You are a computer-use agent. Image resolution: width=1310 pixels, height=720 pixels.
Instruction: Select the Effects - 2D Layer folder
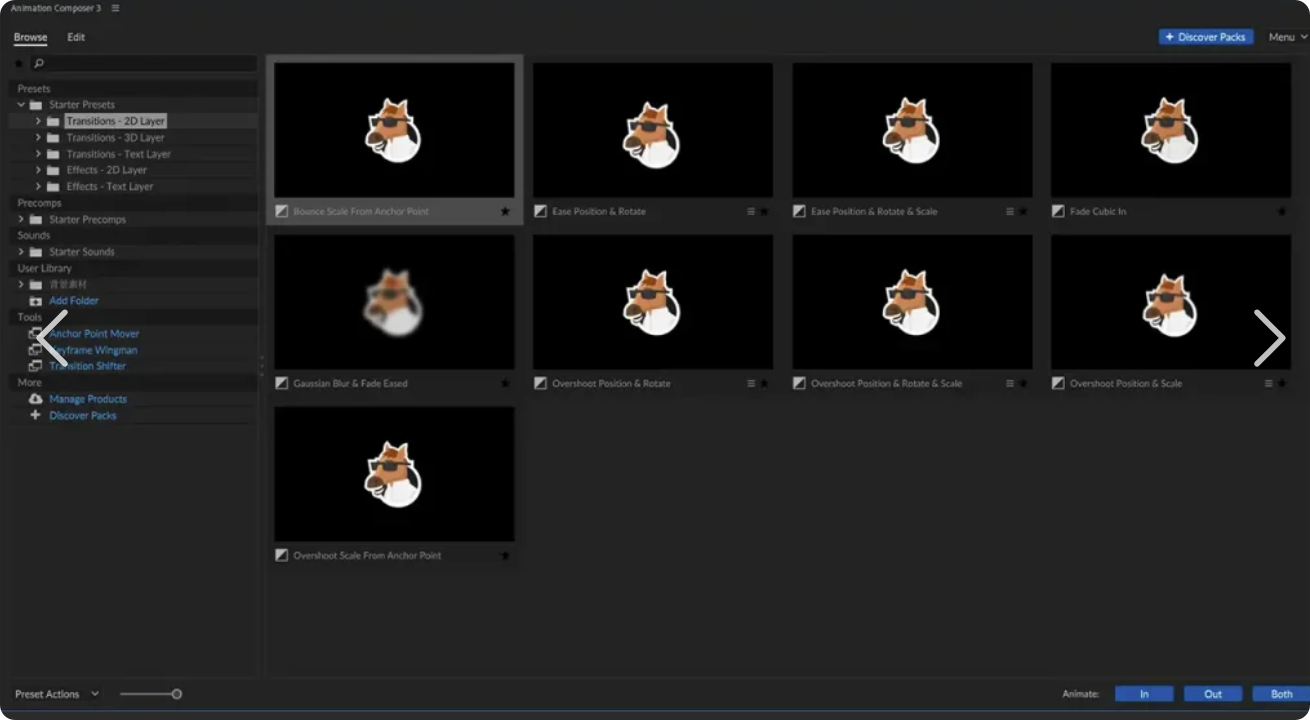pos(107,170)
